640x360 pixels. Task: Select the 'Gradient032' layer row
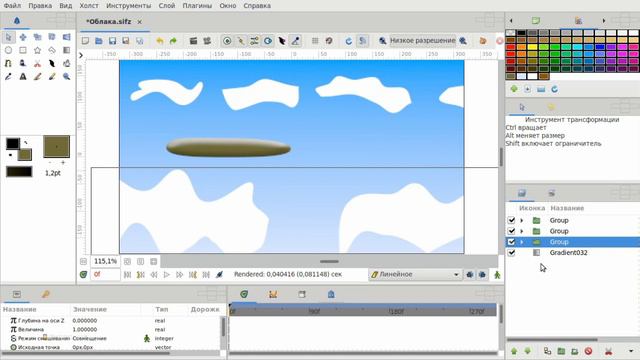pos(573,253)
